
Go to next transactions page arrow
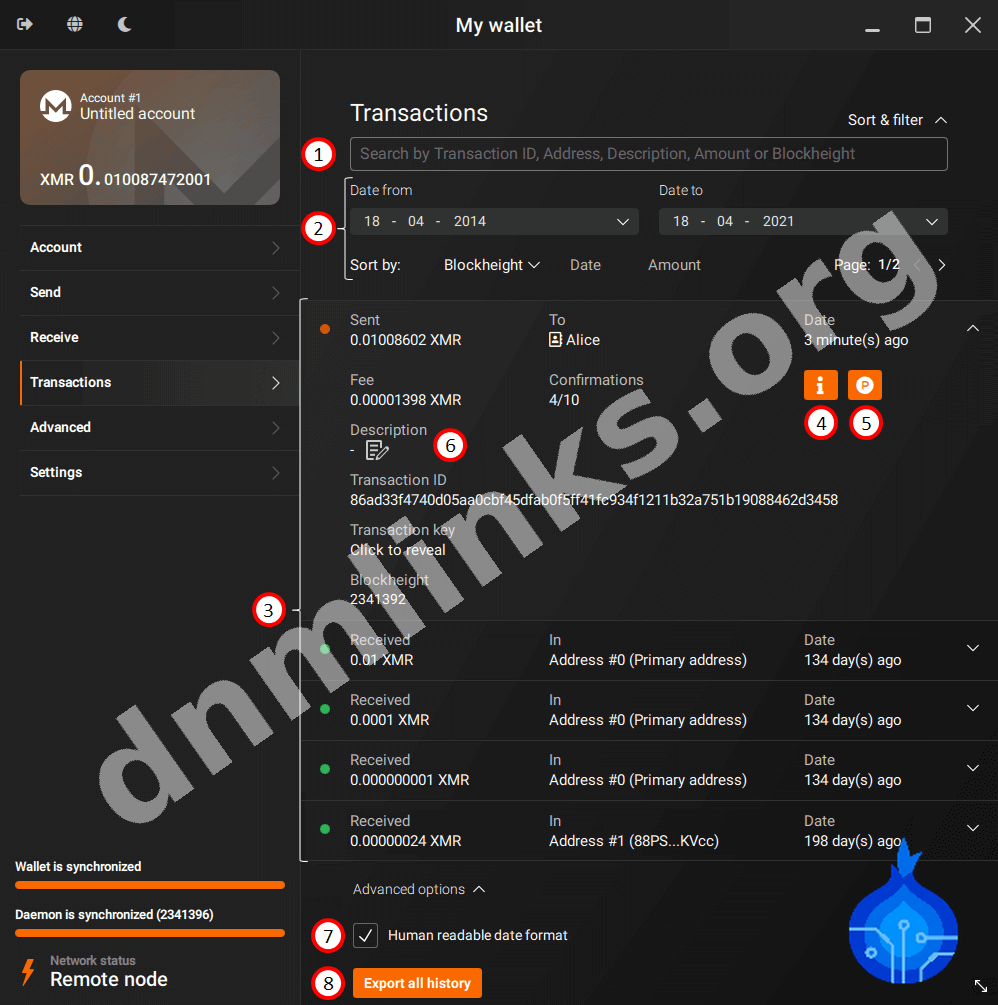pyautogui.click(x=941, y=265)
